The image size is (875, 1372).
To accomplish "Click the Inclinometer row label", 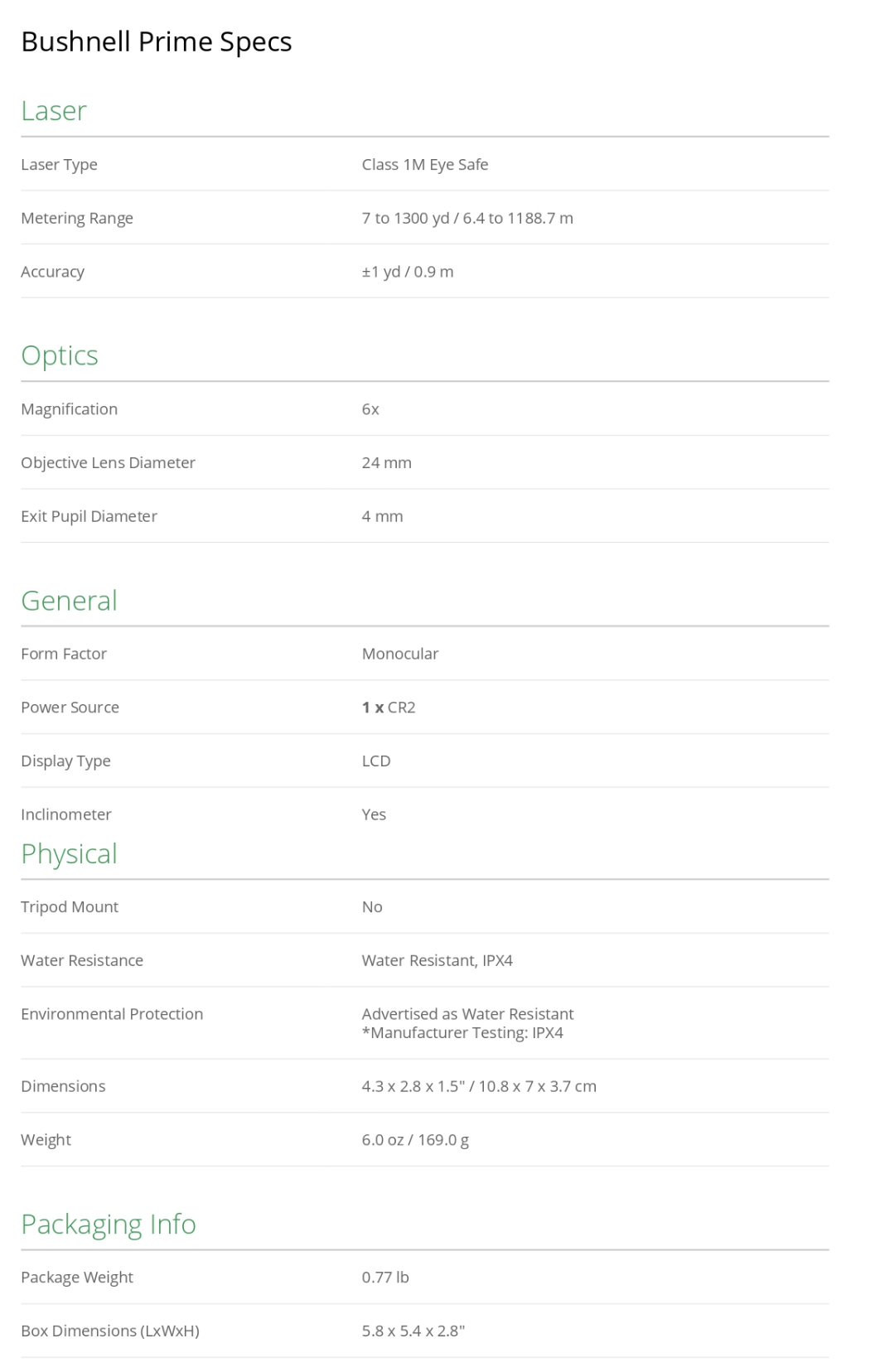I will (x=65, y=814).
